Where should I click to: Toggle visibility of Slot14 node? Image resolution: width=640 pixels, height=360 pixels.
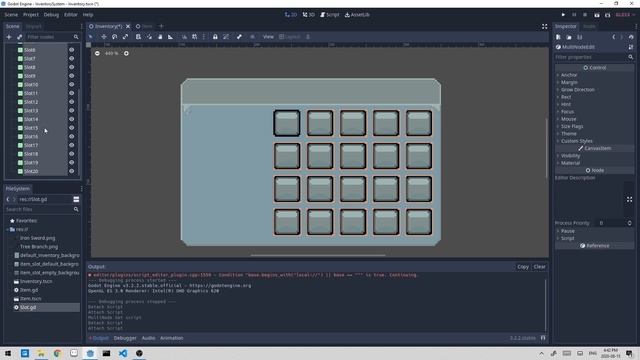[x=71, y=119]
